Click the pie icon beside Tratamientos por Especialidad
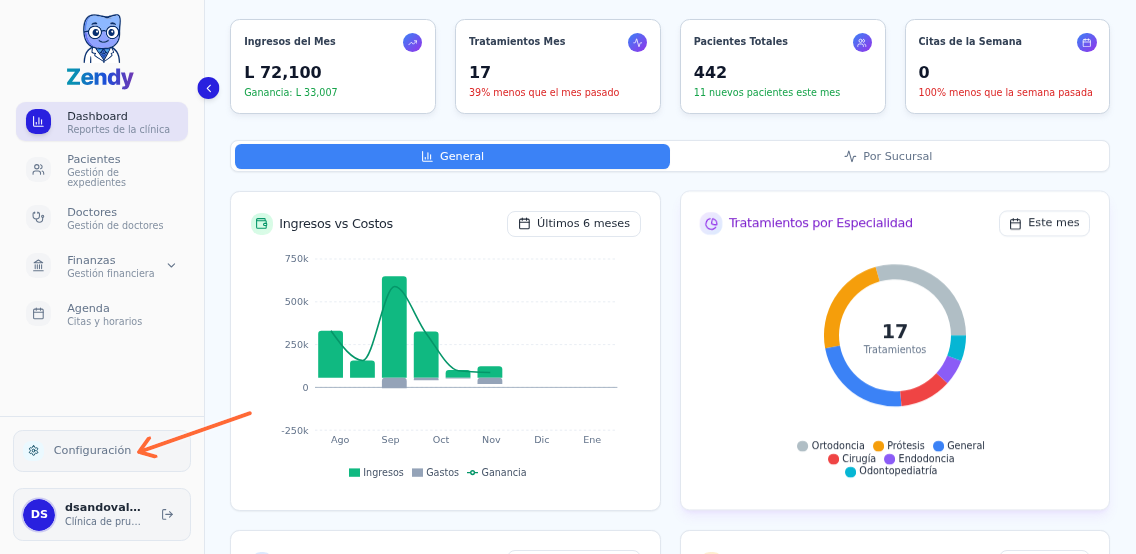Screen dimensions: 1136x554 click(x=711, y=224)
